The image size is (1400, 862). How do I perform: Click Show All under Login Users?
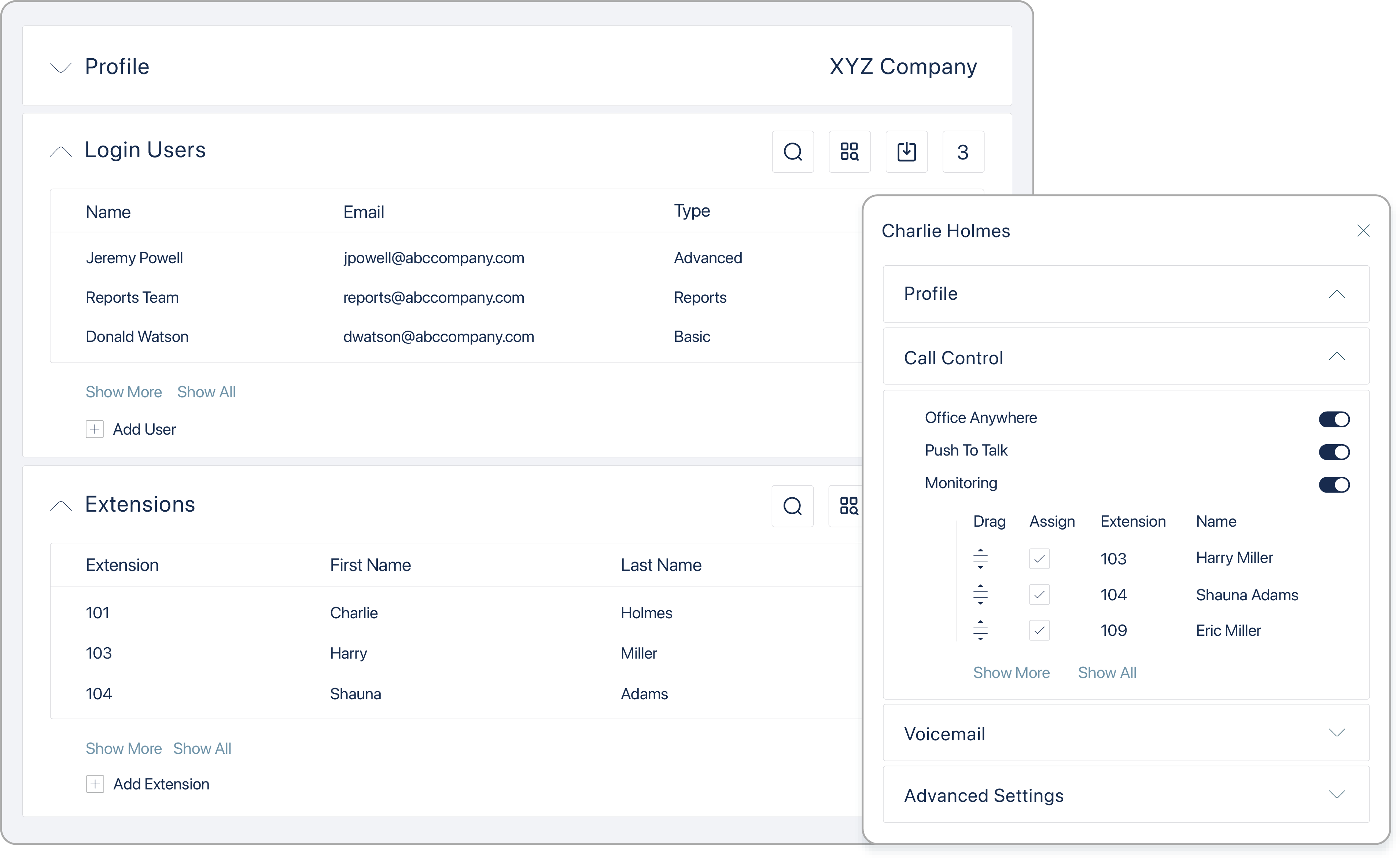(x=206, y=392)
